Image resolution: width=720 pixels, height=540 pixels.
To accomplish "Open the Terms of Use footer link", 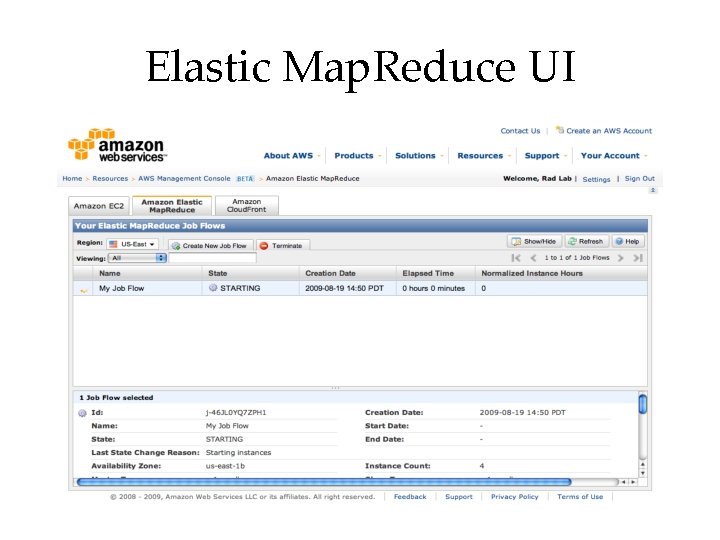I will point(580,497).
